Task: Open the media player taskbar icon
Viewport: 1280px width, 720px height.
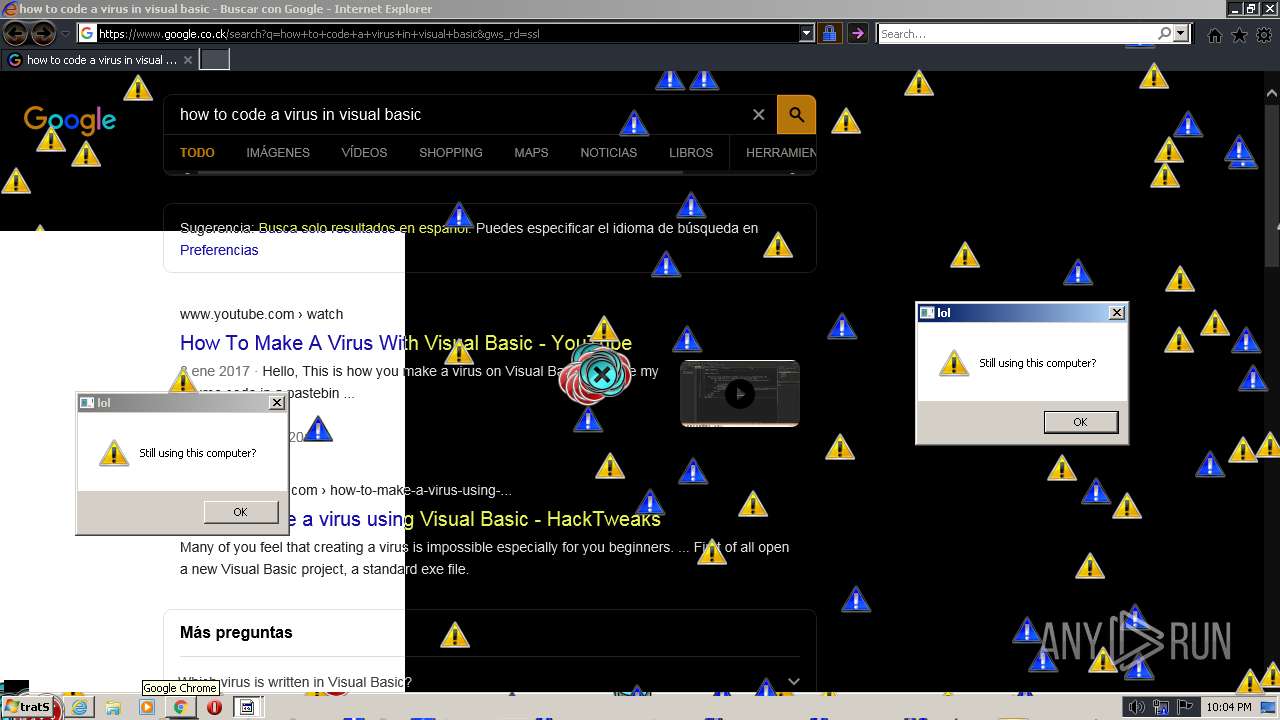Action: pyautogui.click(x=147, y=707)
